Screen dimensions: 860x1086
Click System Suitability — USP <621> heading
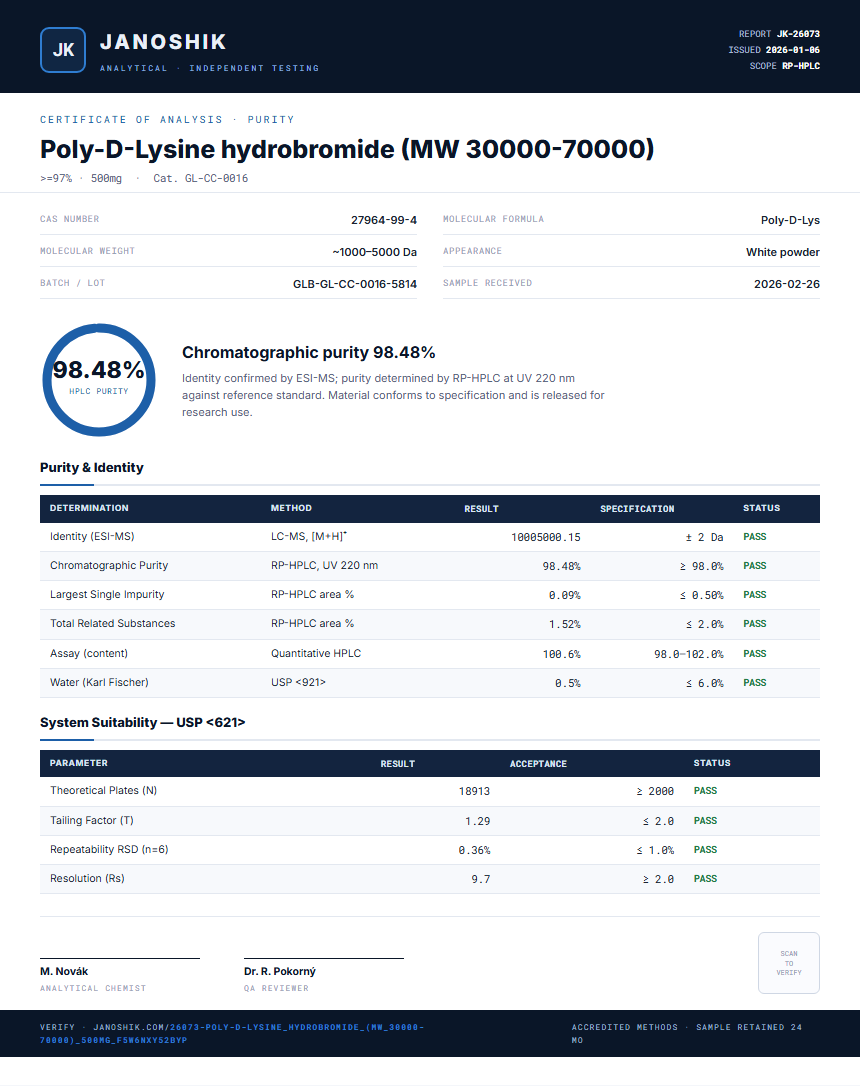click(143, 722)
